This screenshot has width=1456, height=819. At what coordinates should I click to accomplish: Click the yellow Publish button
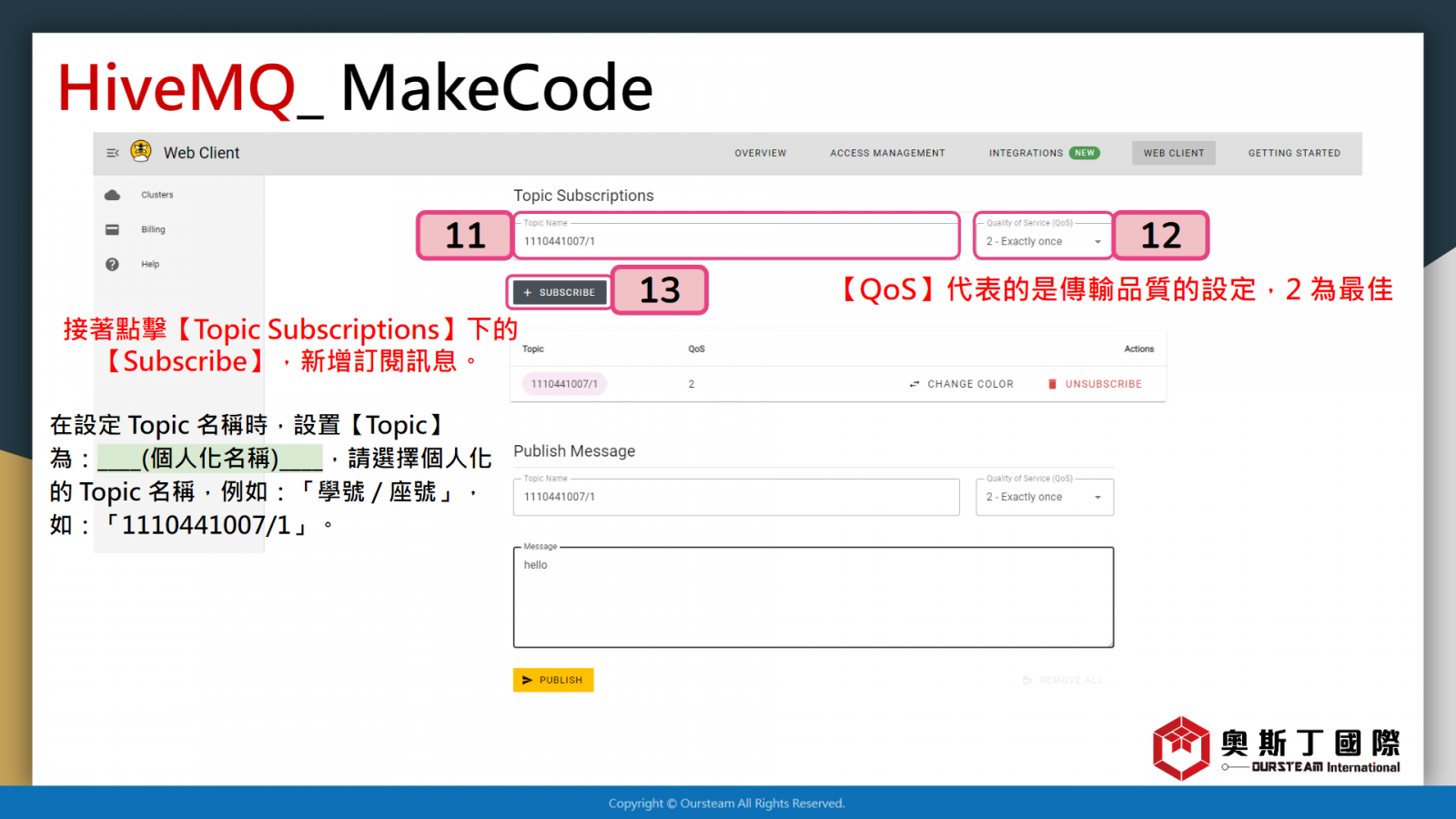pyautogui.click(x=553, y=680)
